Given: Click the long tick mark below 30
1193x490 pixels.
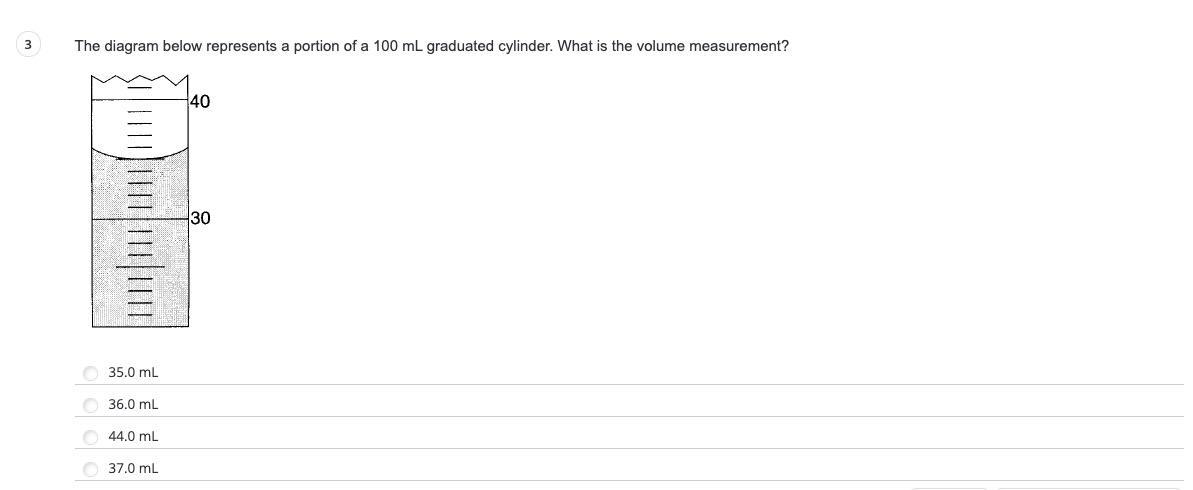Looking at the screenshot, I should (140, 267).
